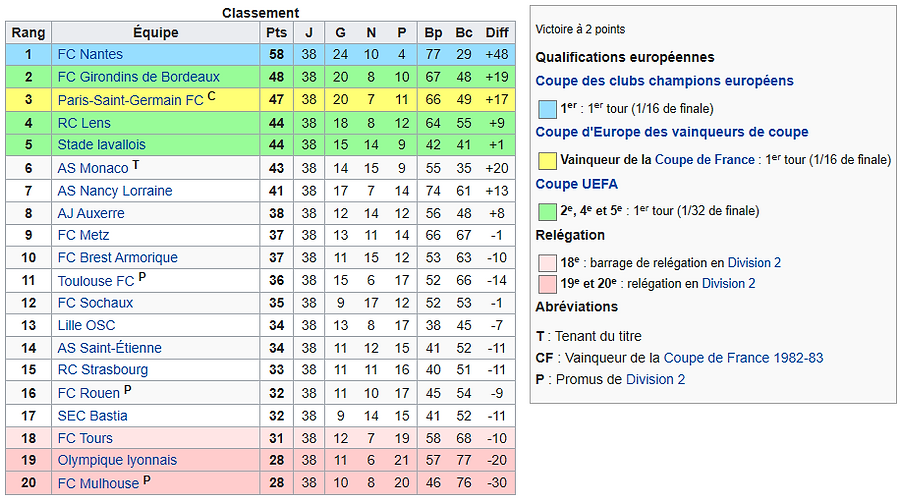Viewport: 901px width, 504px height.
Task: Open the FC Nantes team link
Action: pos(90,55)
